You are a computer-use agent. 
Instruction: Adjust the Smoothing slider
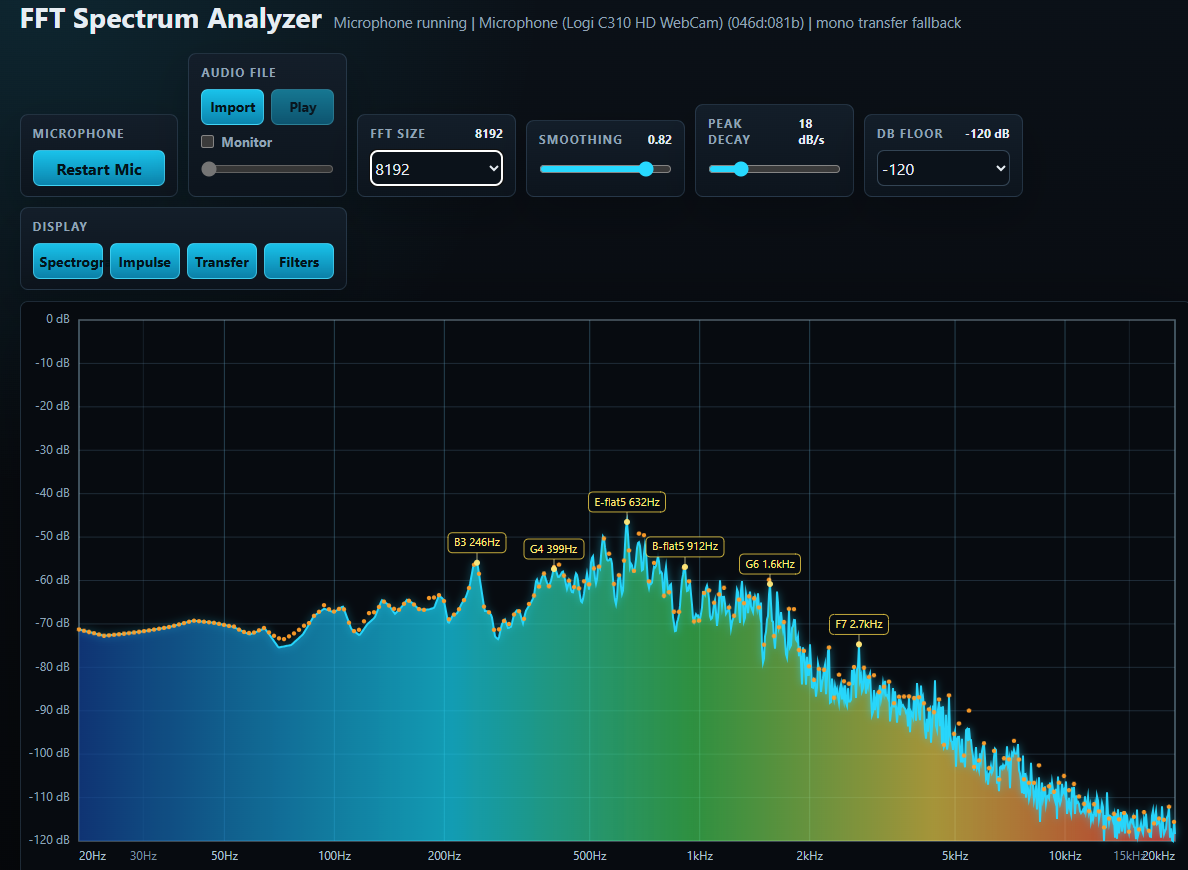pyautogui.click(x=605, y=169)
